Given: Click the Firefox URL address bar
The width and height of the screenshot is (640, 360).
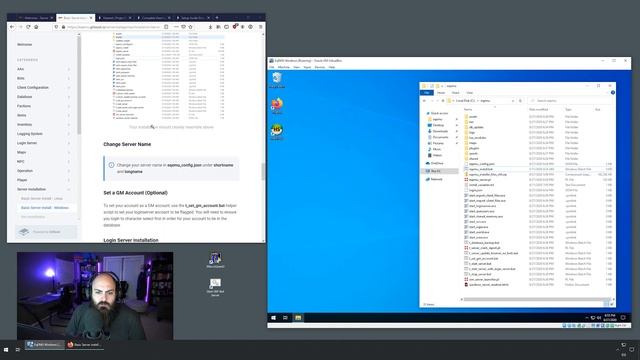Looking at the screenshot, I should (x=114, y=27).
